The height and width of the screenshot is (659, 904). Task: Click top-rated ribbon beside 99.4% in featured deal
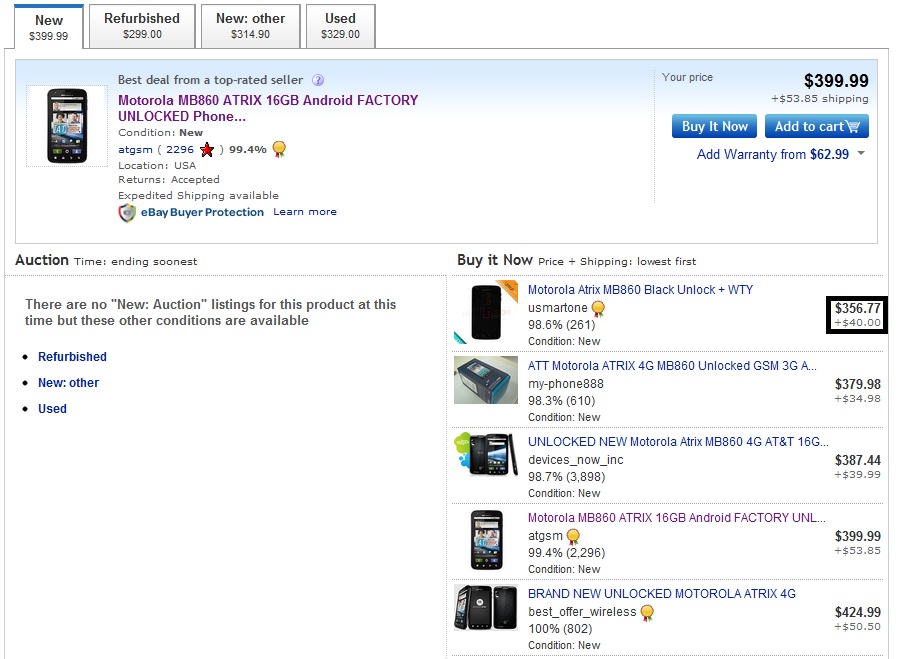tap(279, 149)
